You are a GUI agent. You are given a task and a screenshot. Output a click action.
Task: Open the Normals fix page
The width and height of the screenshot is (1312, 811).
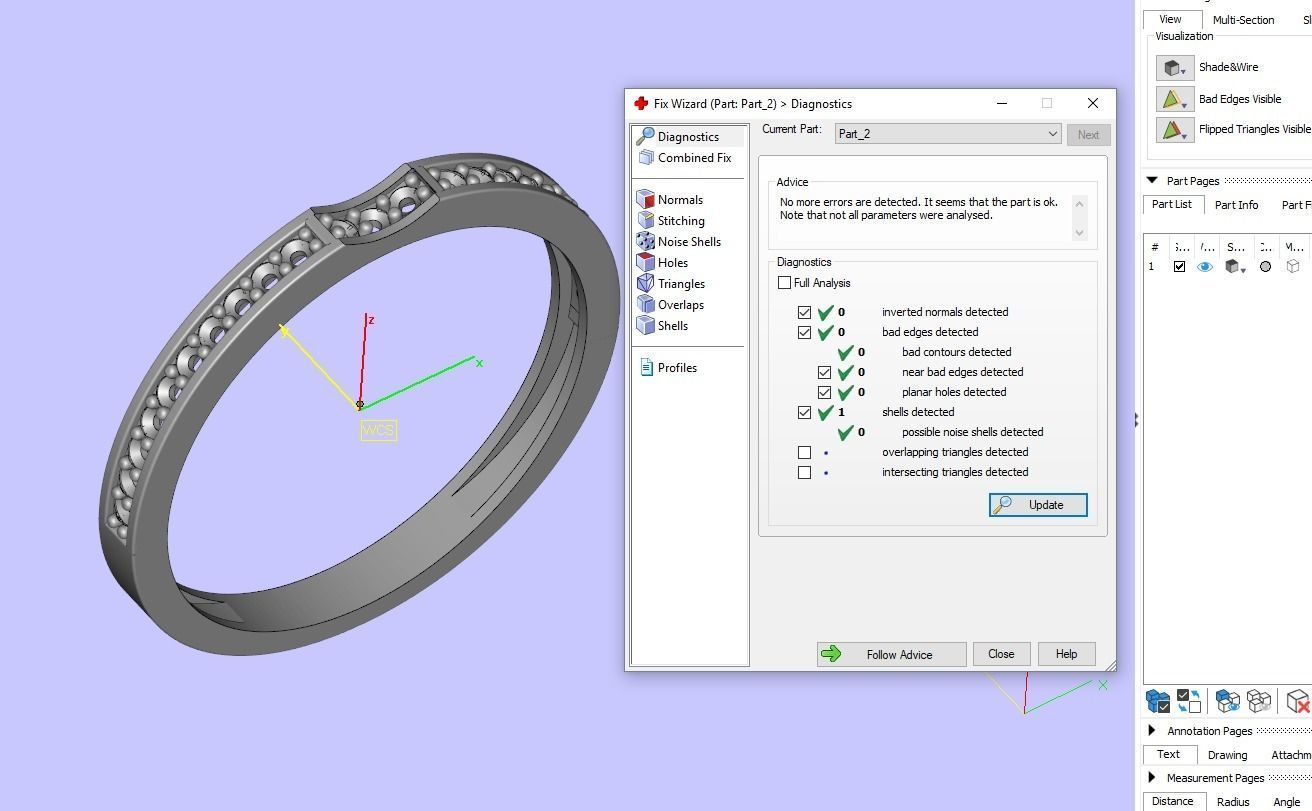point(679,200)
